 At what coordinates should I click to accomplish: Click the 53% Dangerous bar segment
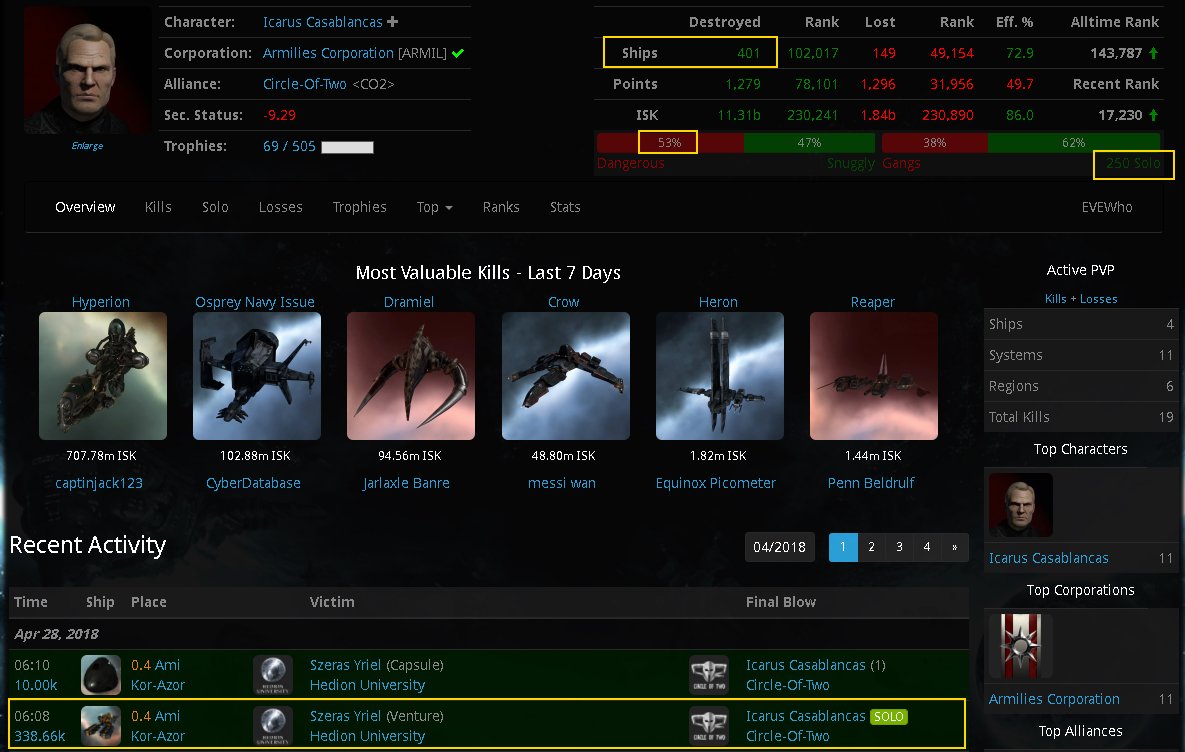click(x=670, y=142)
